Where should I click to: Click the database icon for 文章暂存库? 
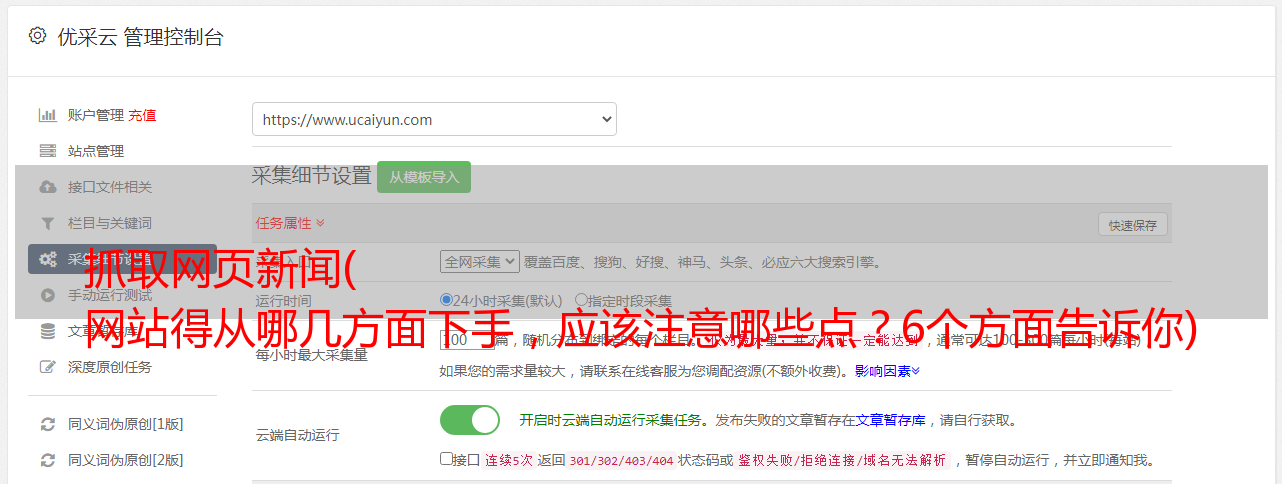pos(47,331)
